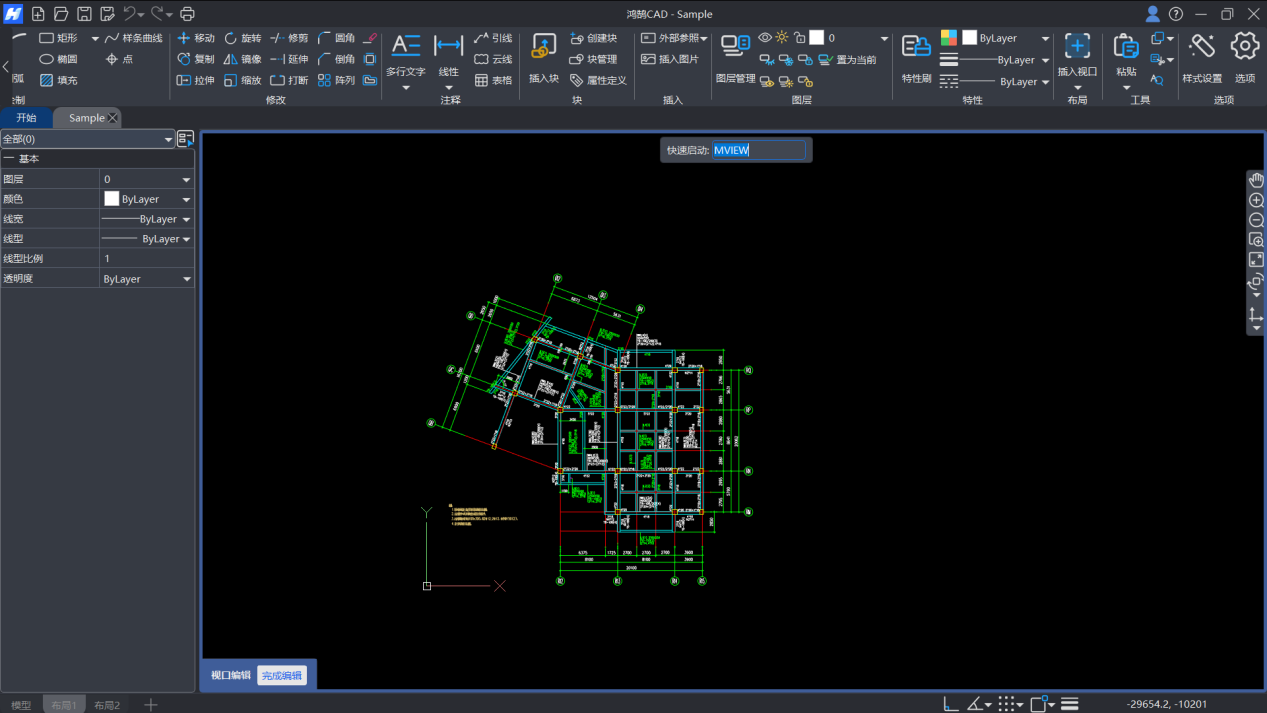
Task: Switch to the 开始 tab
Action: 26,118
